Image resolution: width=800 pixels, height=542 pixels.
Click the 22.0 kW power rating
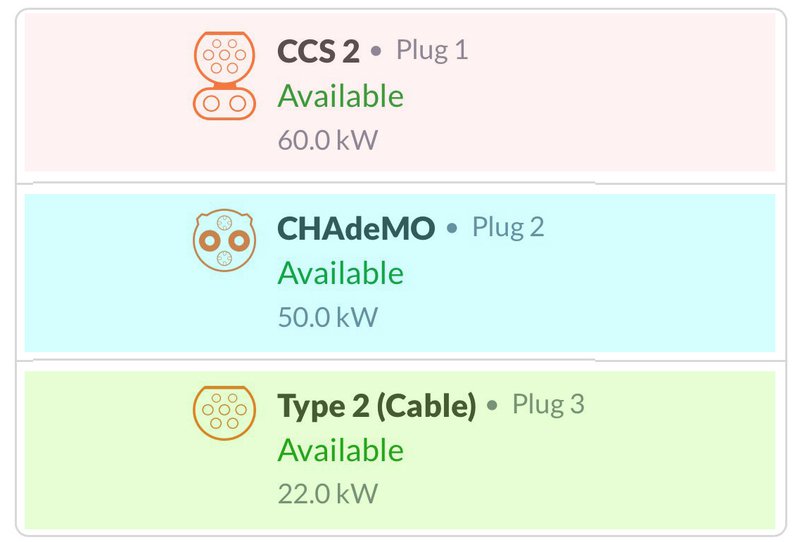[x=328, y=494]
